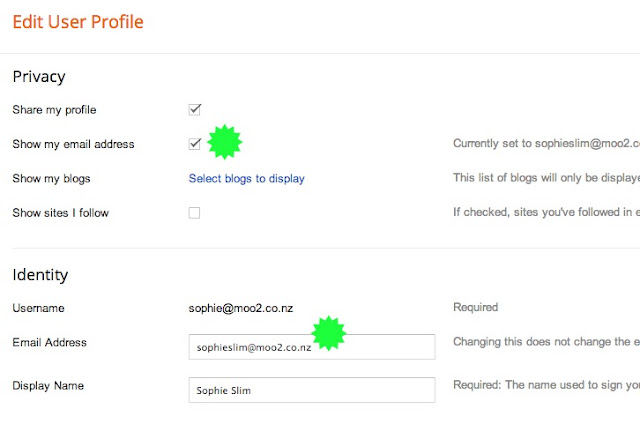Focus the Display Name field containing Sophie Slim

312,390
